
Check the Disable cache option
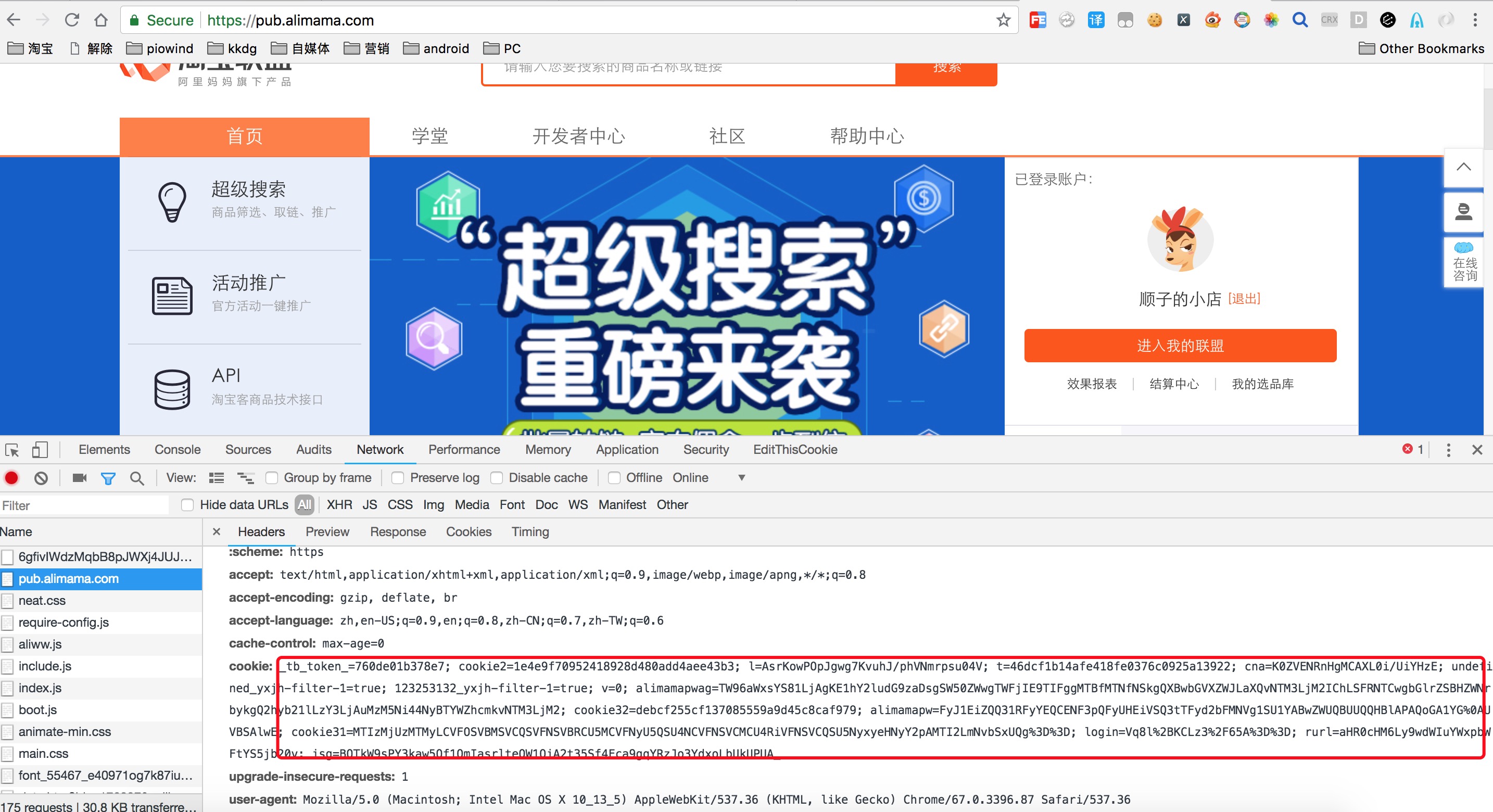tap(497, 478)
